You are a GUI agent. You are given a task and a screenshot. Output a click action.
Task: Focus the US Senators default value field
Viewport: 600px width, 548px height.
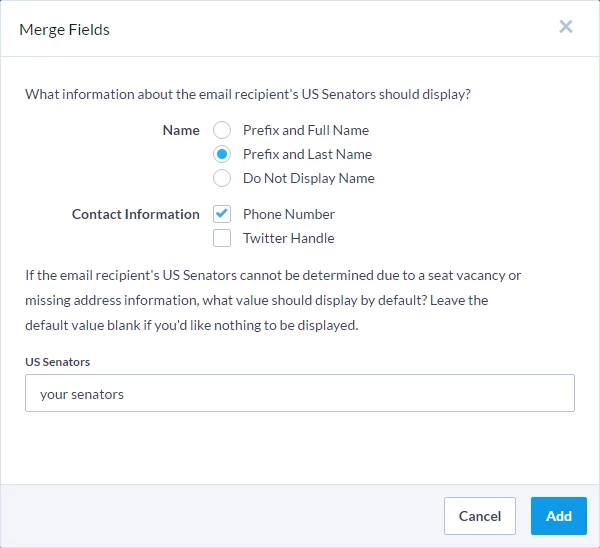point(300,393)
